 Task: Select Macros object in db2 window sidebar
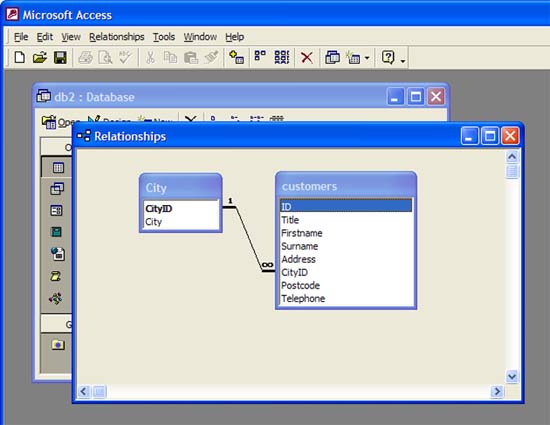[56, 276]
